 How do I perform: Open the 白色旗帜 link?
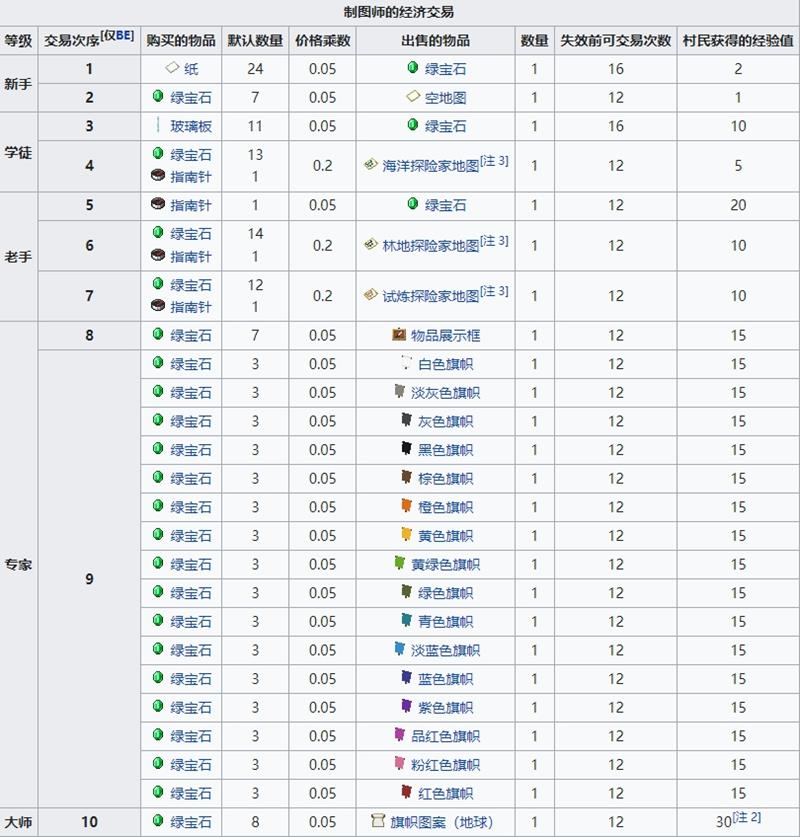tap(445, 365)
